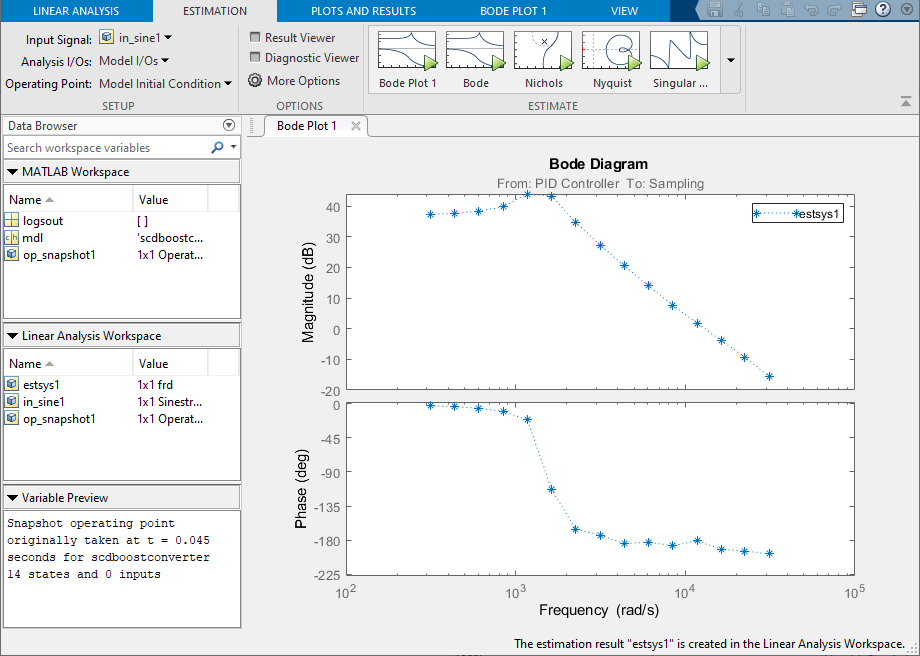Click 'From: PID Controller To: Sampling' subtitle
Viewport: 920px width, 656px height.
pyautogui.click(x=600, y=184)
